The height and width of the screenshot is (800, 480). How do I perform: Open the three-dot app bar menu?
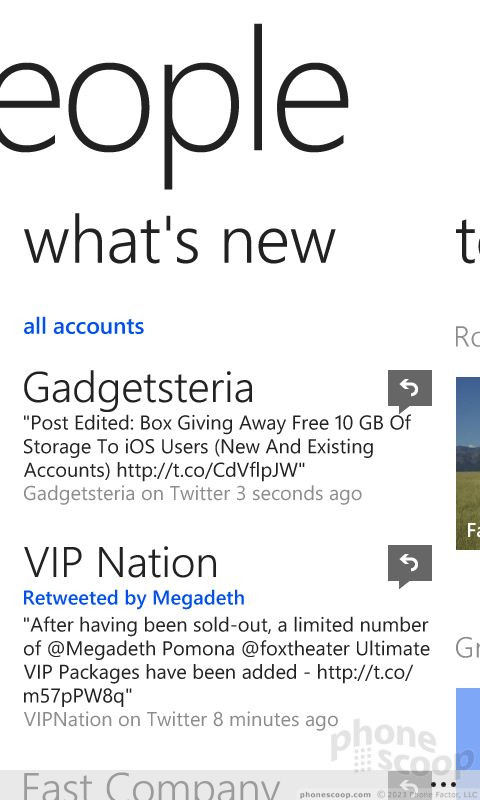(x=443, y=784)
